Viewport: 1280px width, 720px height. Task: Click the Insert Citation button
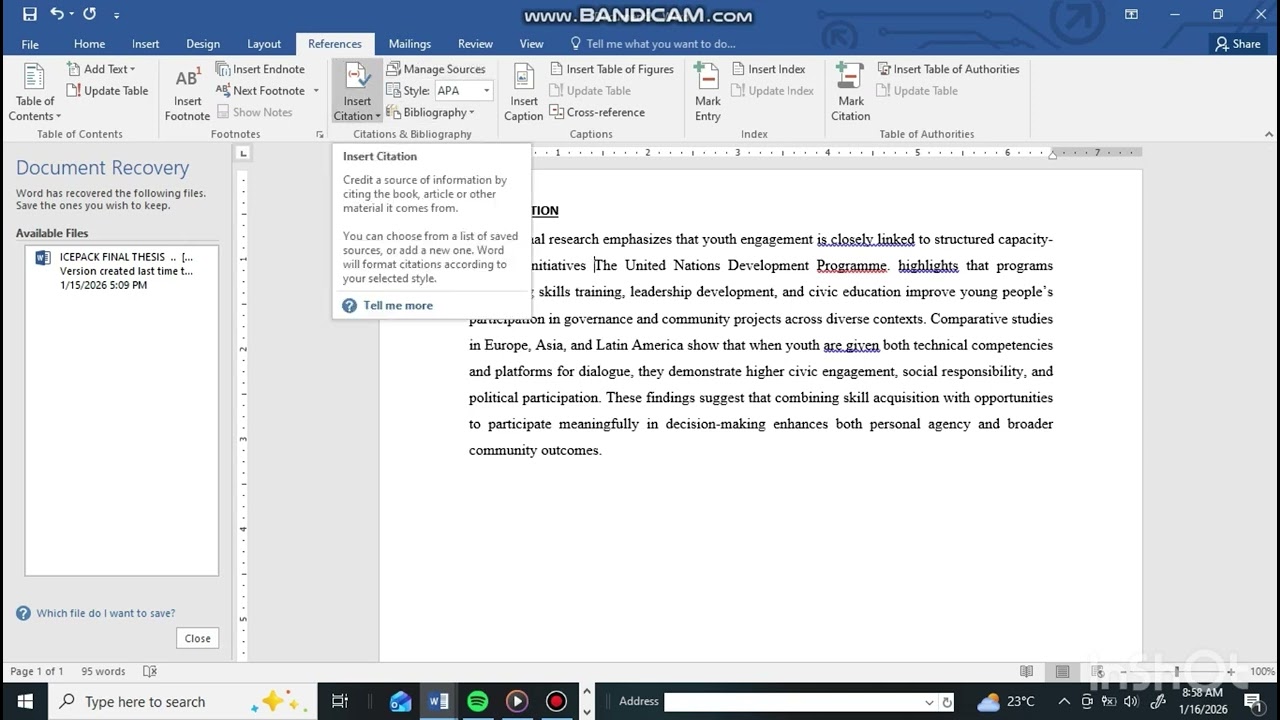pyautogui.click(x=357, y=92)
